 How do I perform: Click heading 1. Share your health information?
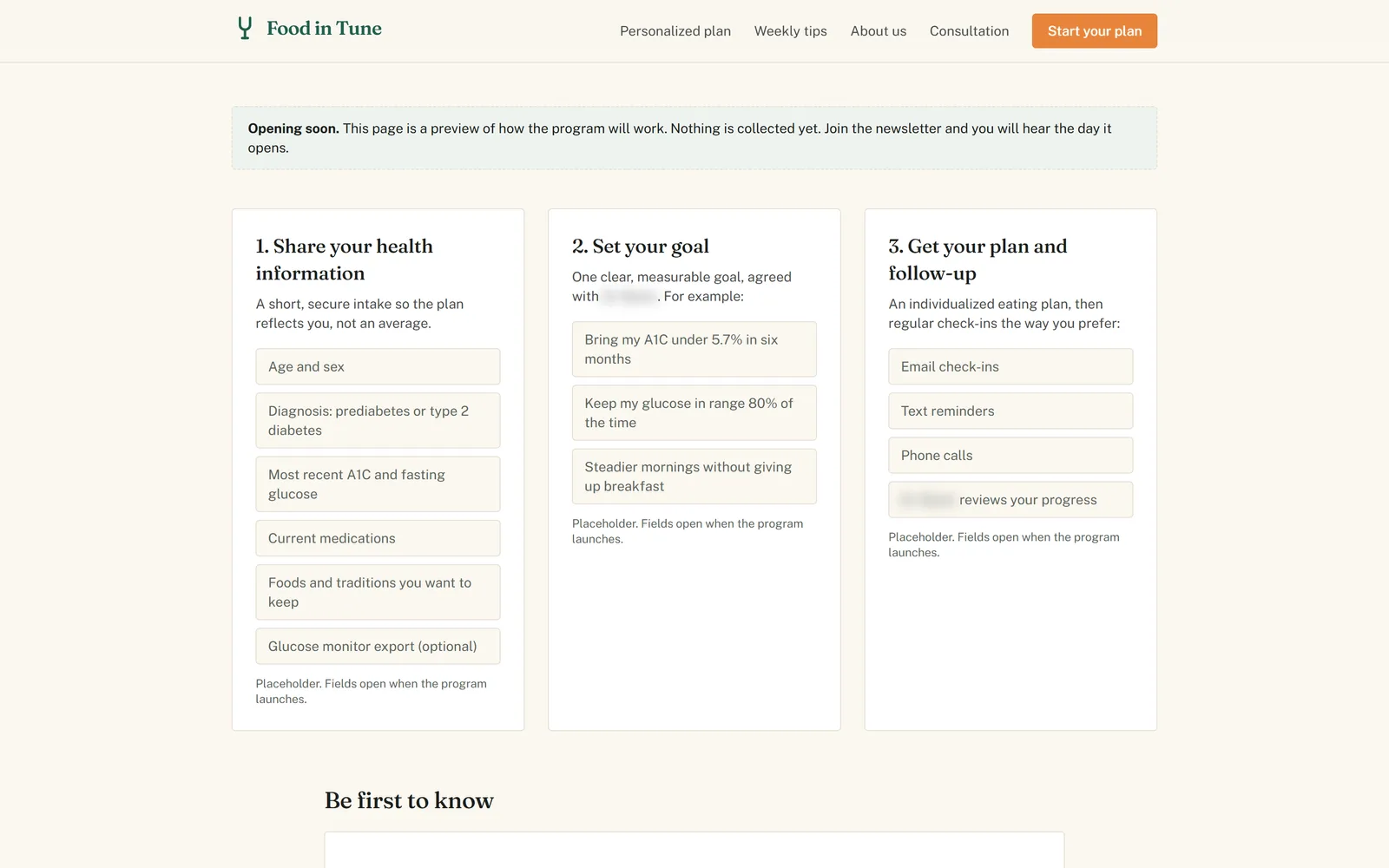(345, 260)
